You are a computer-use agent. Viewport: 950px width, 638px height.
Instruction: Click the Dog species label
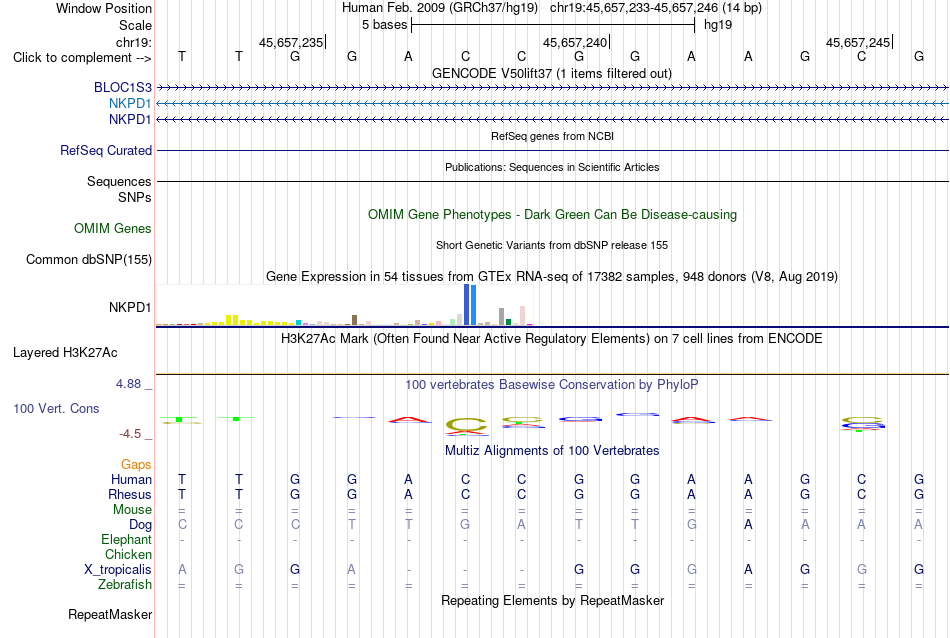tap(140, 525)
